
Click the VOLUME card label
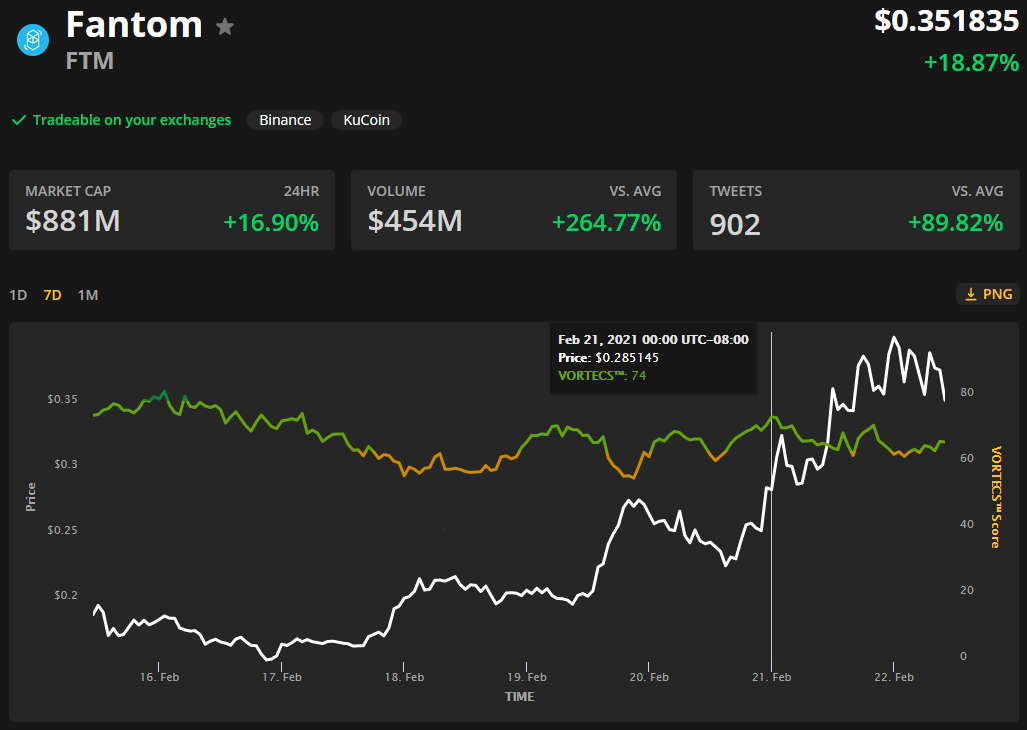point(396,191)
